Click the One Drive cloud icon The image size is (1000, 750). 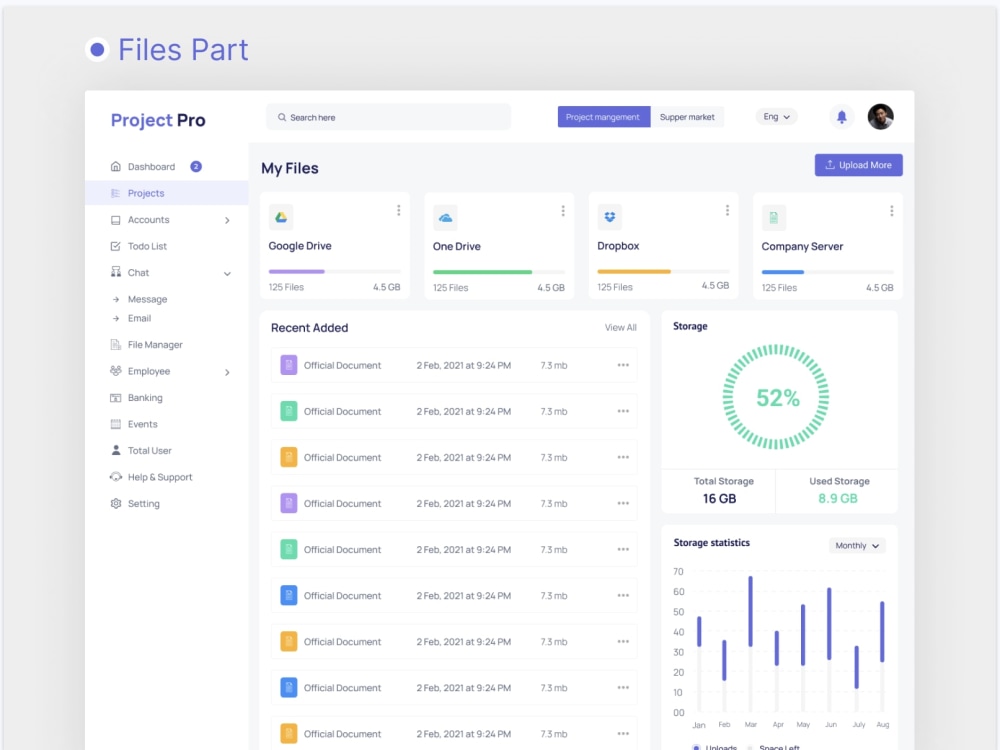[445, 217]
